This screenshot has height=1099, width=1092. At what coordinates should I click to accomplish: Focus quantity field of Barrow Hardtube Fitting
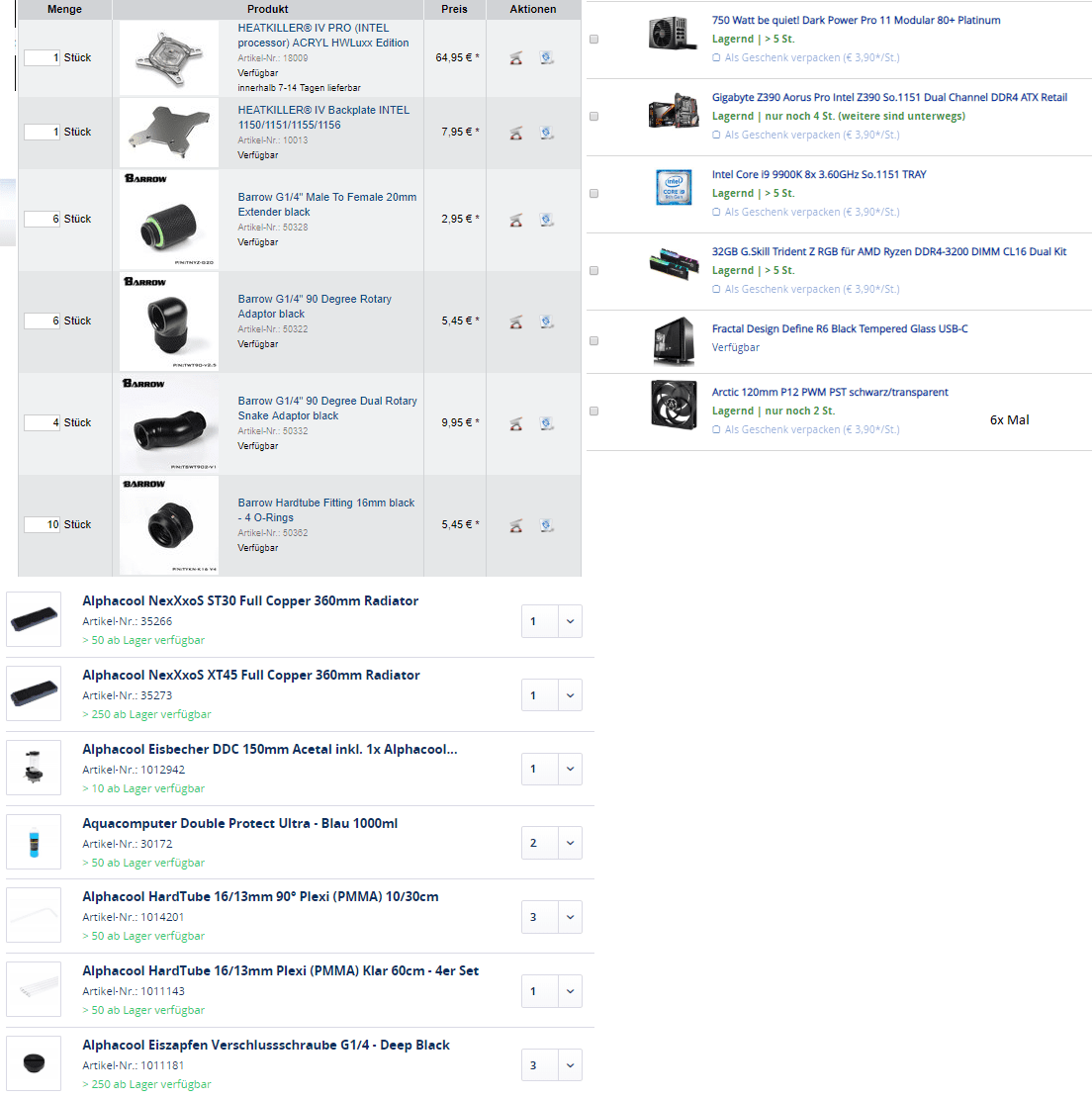tap(43, 524)
